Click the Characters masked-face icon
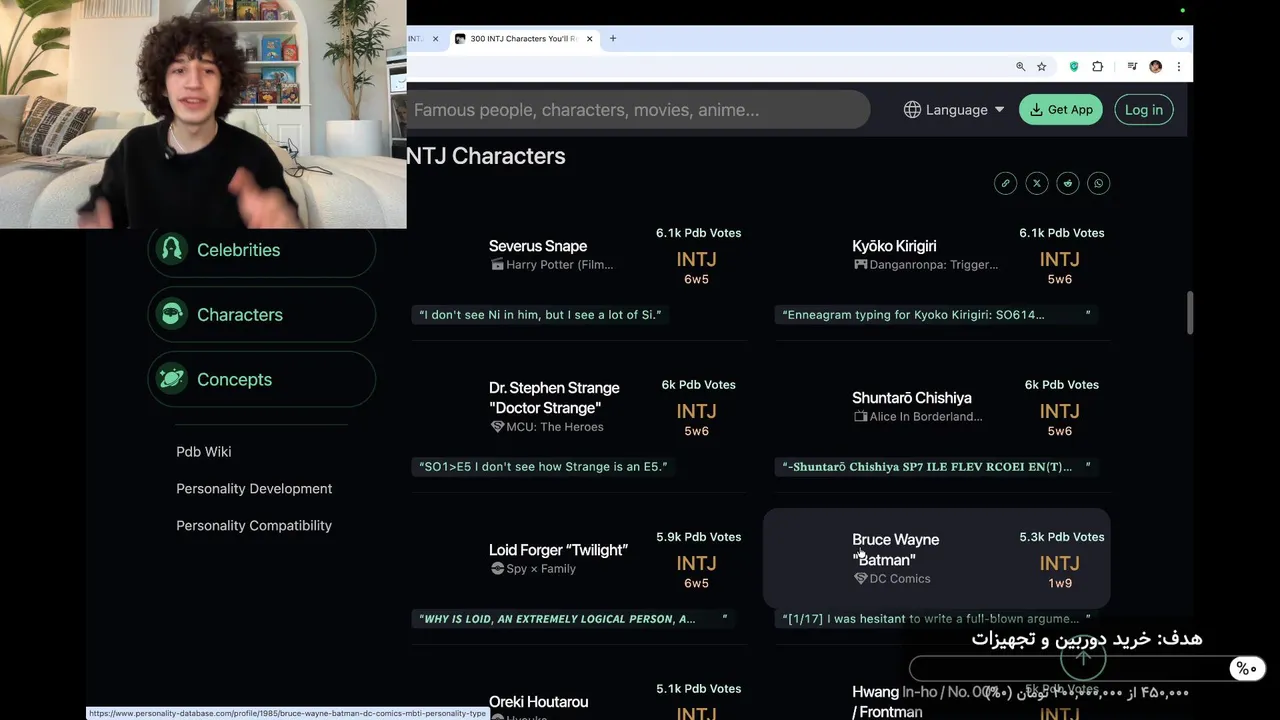The width and height of the screenshot is (1280, 720). point(172,314)
